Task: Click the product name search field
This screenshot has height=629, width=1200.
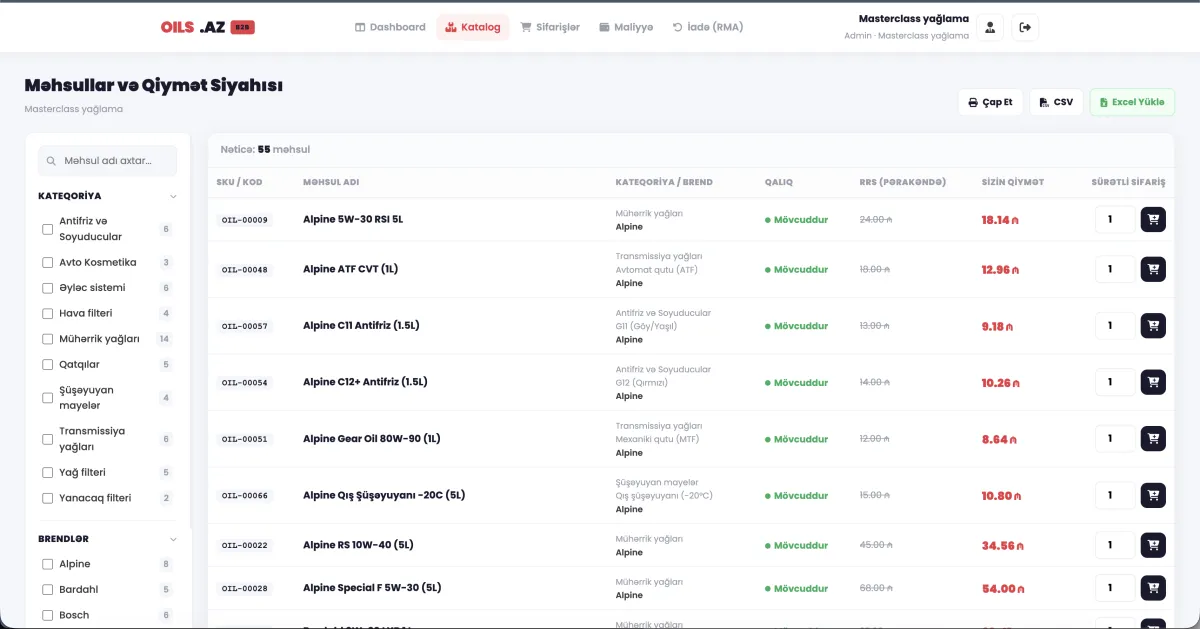Action: 107,160
